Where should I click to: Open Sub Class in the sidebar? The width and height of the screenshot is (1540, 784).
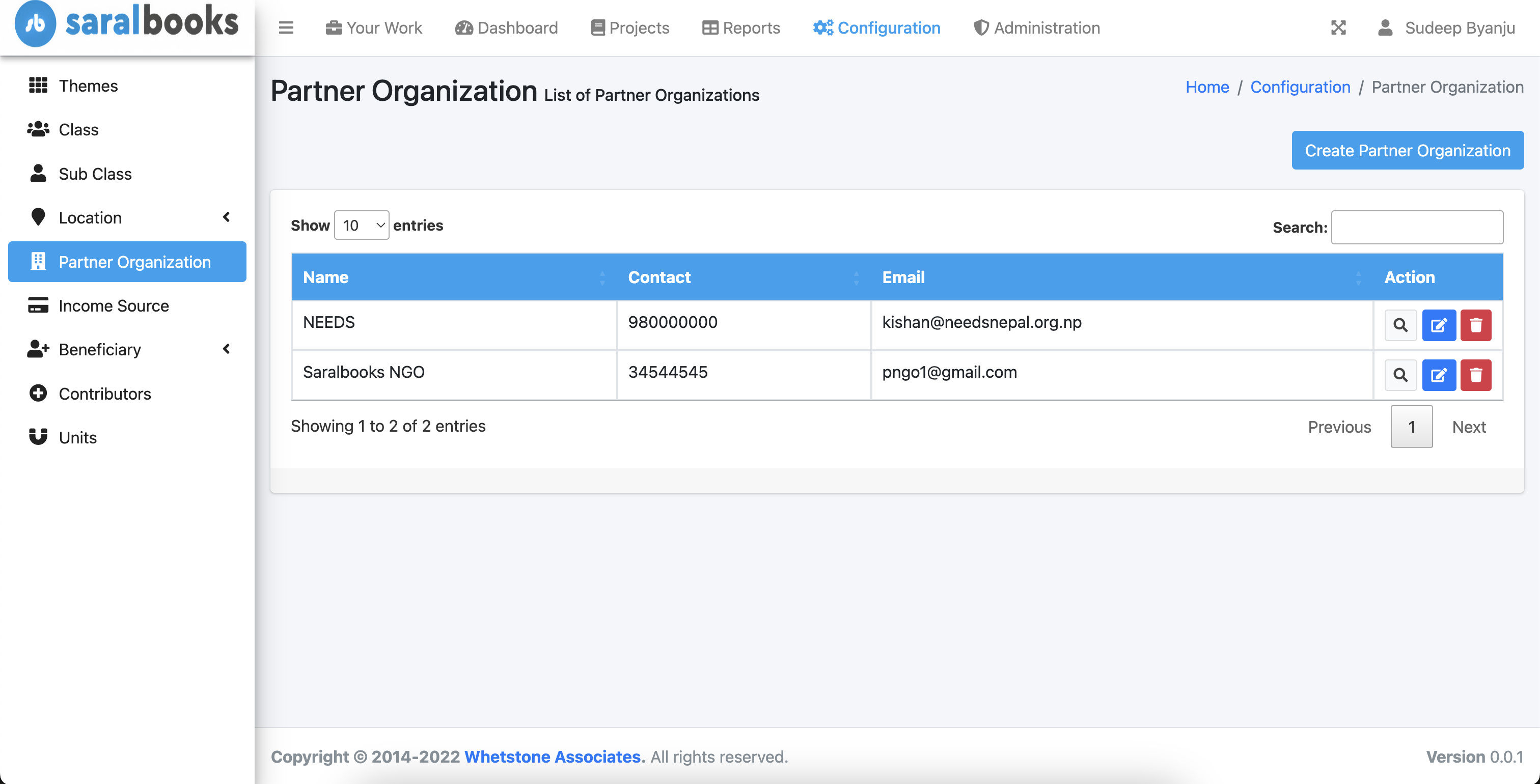[x=127, y=174]
